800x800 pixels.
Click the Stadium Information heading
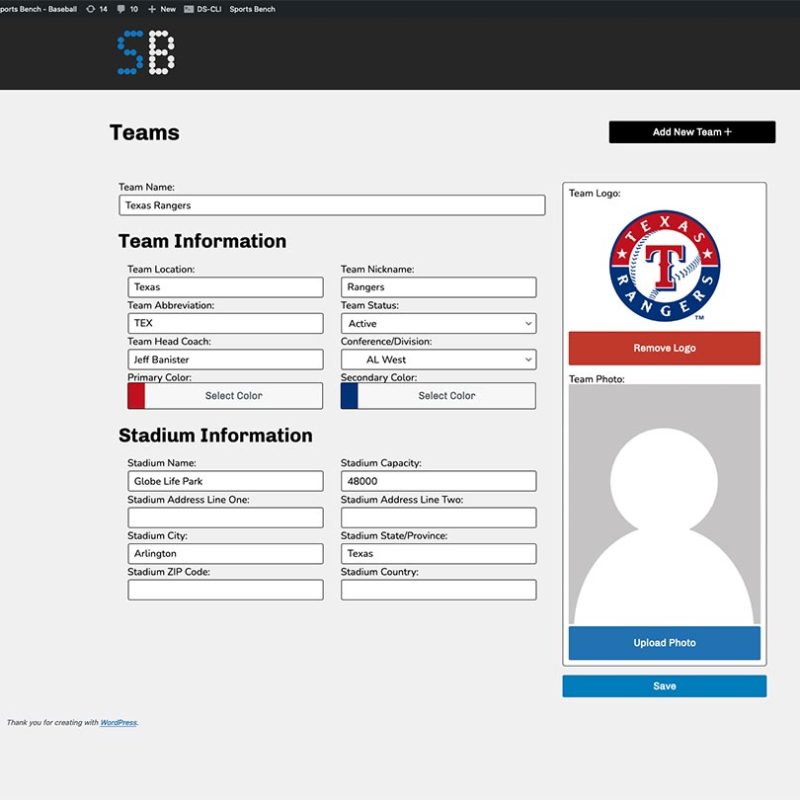[x=215, y=435]
